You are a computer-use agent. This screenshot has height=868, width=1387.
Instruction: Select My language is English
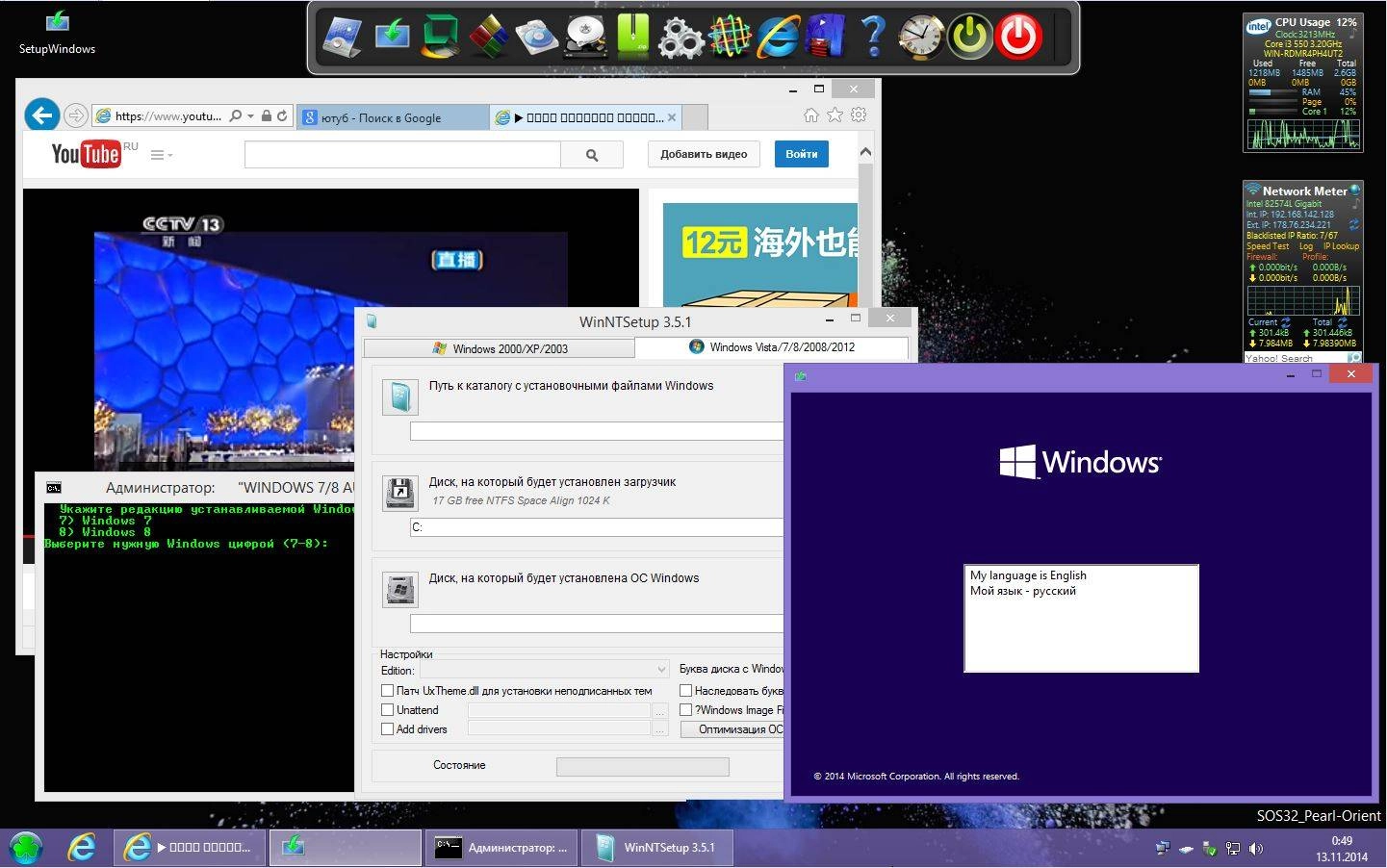click(1028, 575)
